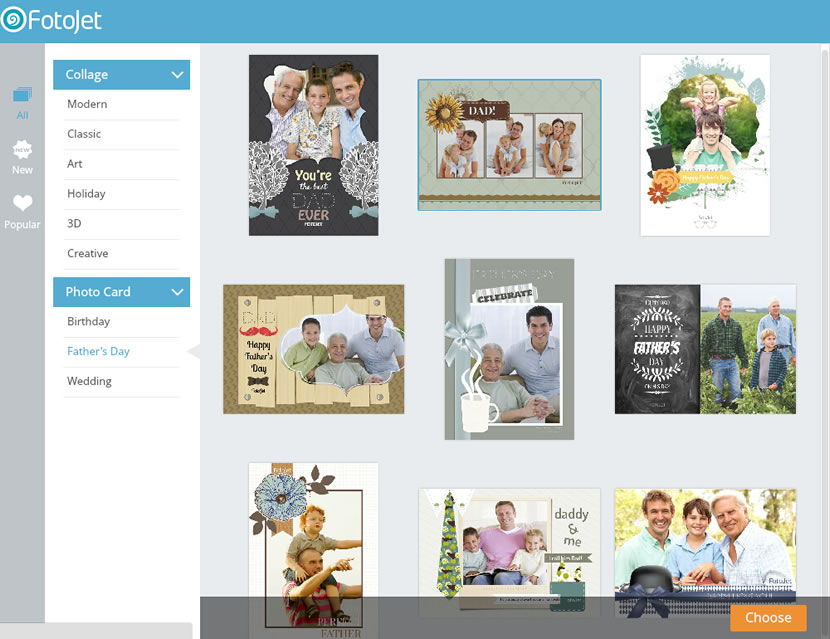
Task: Open the 3D collage category
Action: (x=74, y=223)
